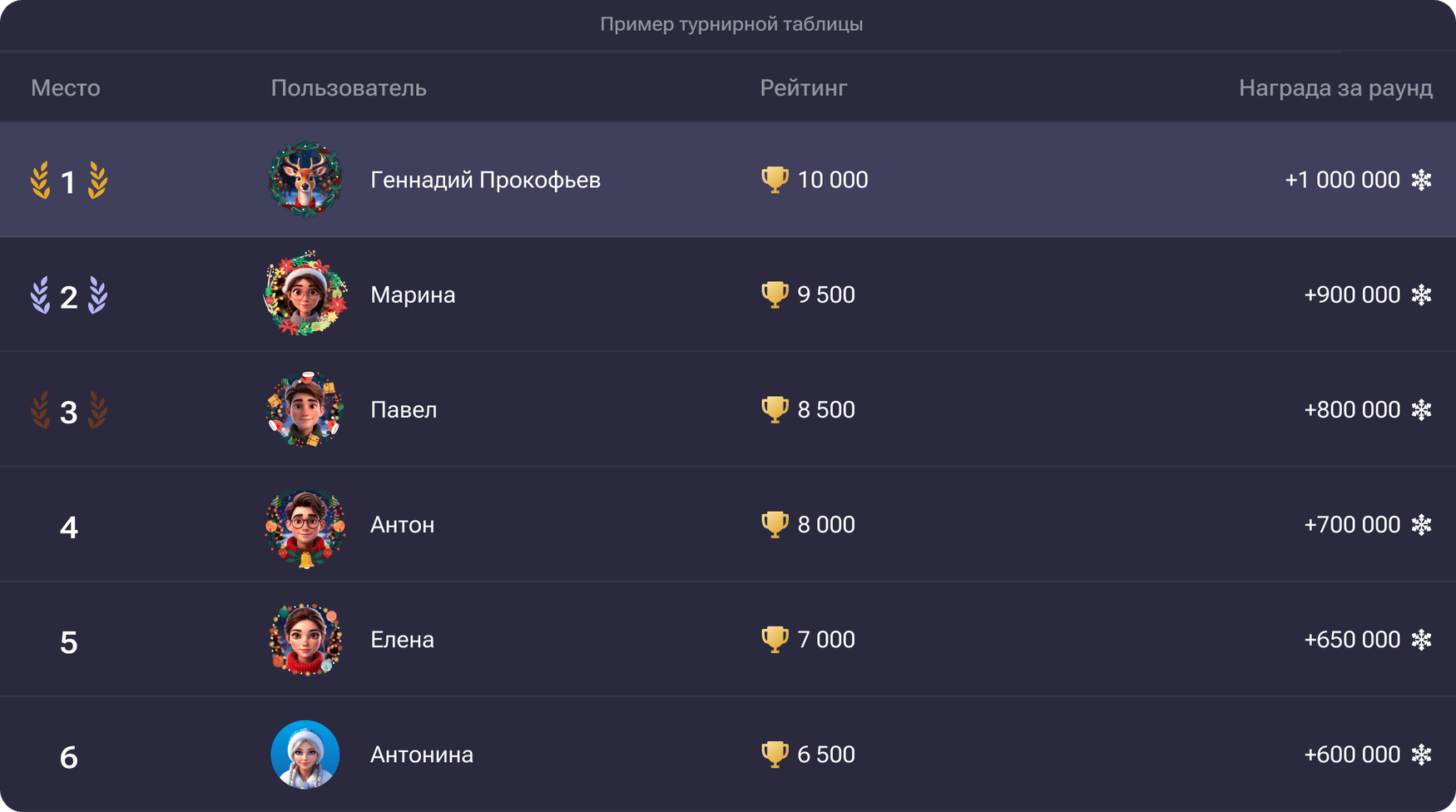Click Елена's avatar picture

point(305,639)
